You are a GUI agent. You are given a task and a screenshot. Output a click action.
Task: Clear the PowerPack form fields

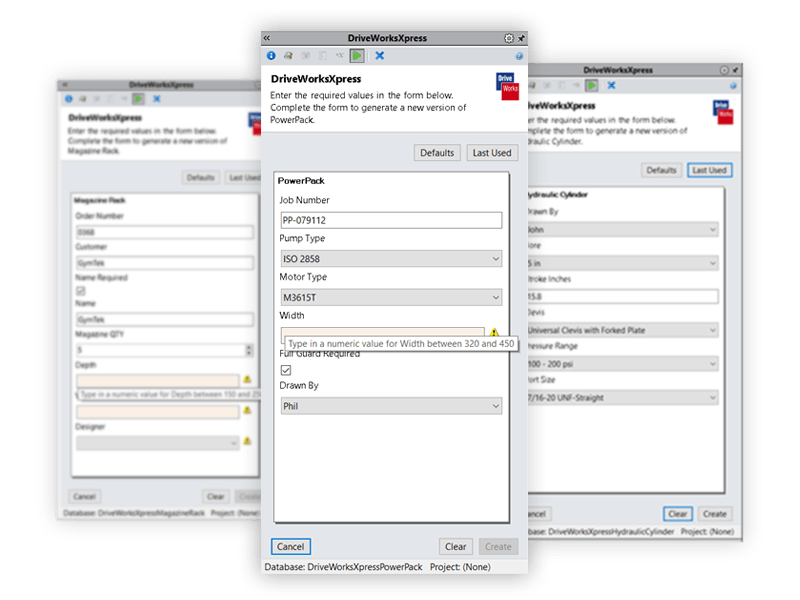click(456, 546)
